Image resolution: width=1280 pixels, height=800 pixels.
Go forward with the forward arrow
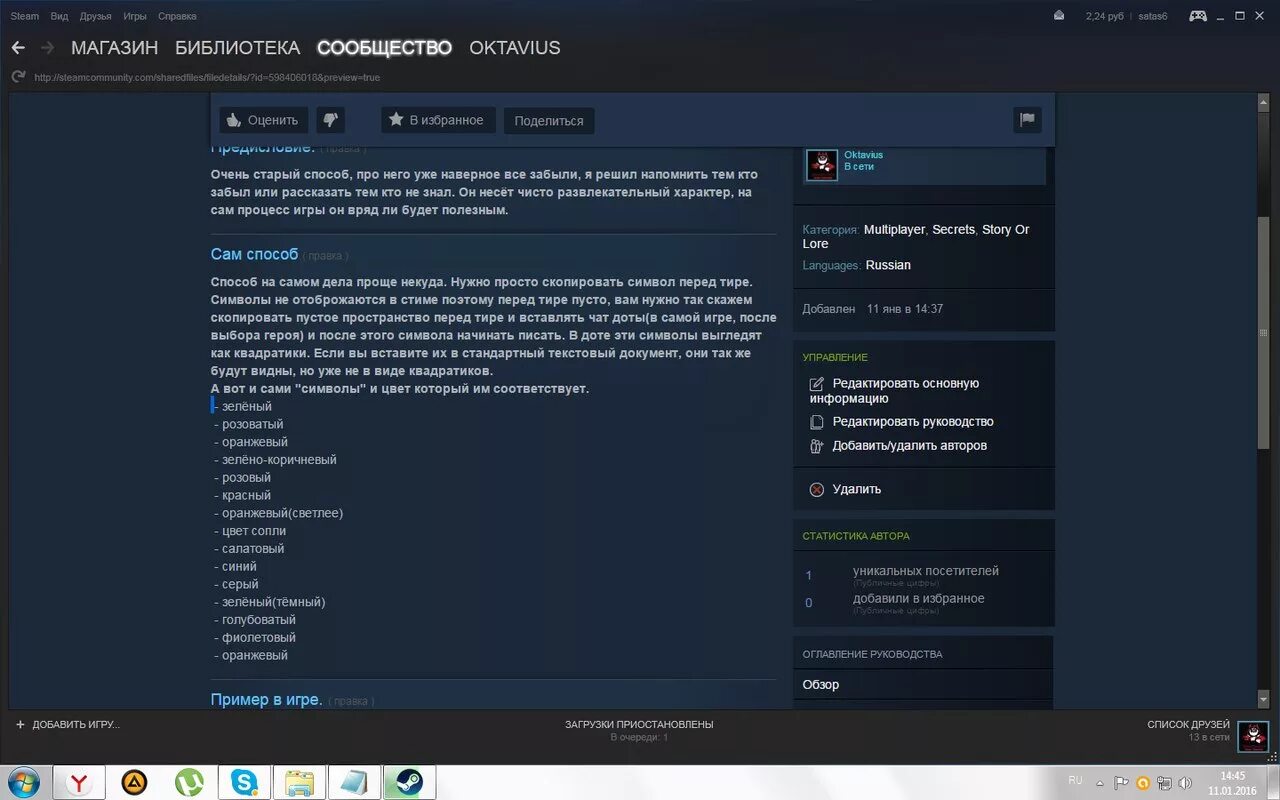click(x=47, y=48)
